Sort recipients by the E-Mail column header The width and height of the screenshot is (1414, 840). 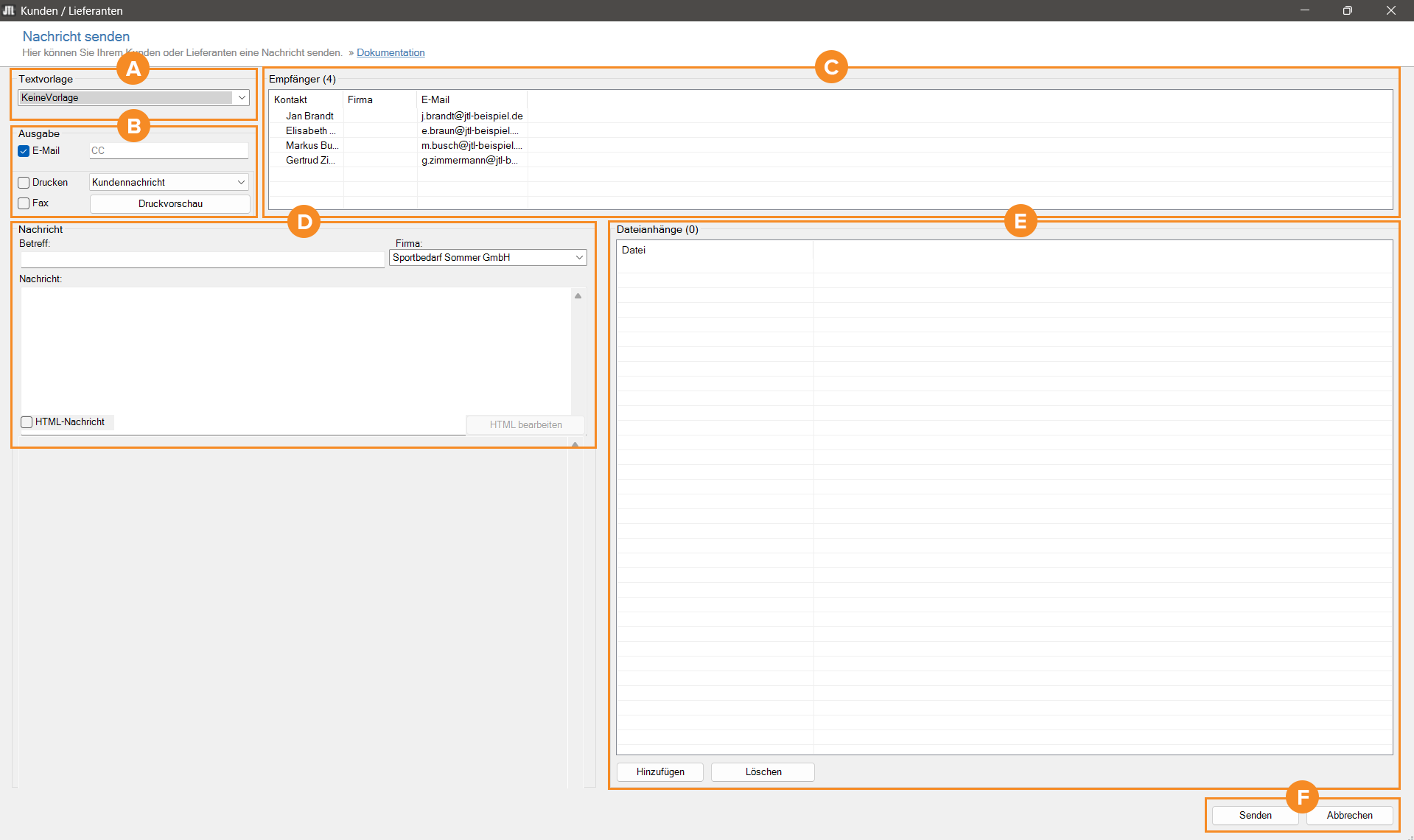coord(435,99)
